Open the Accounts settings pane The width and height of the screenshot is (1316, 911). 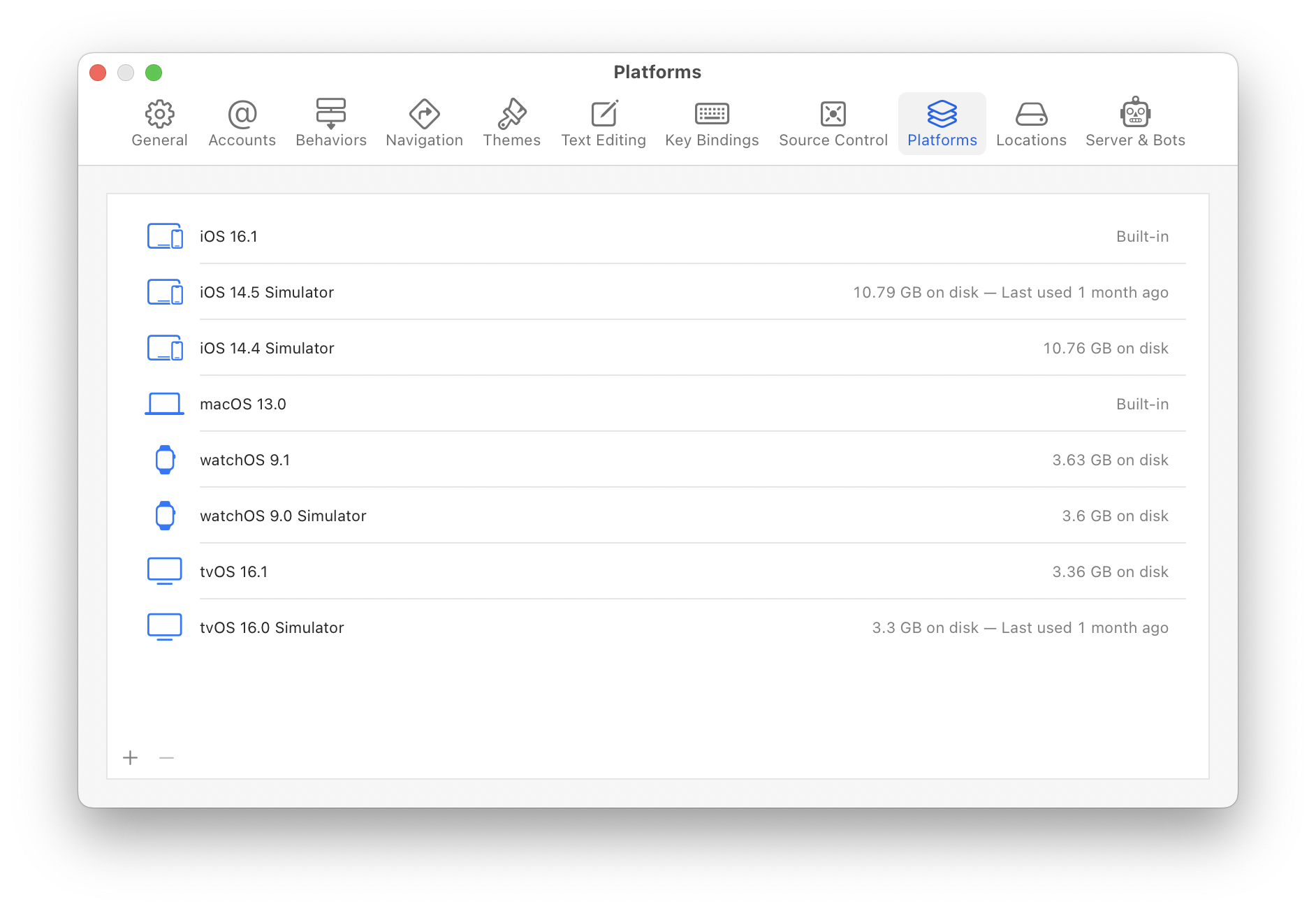tap(241, 123)
